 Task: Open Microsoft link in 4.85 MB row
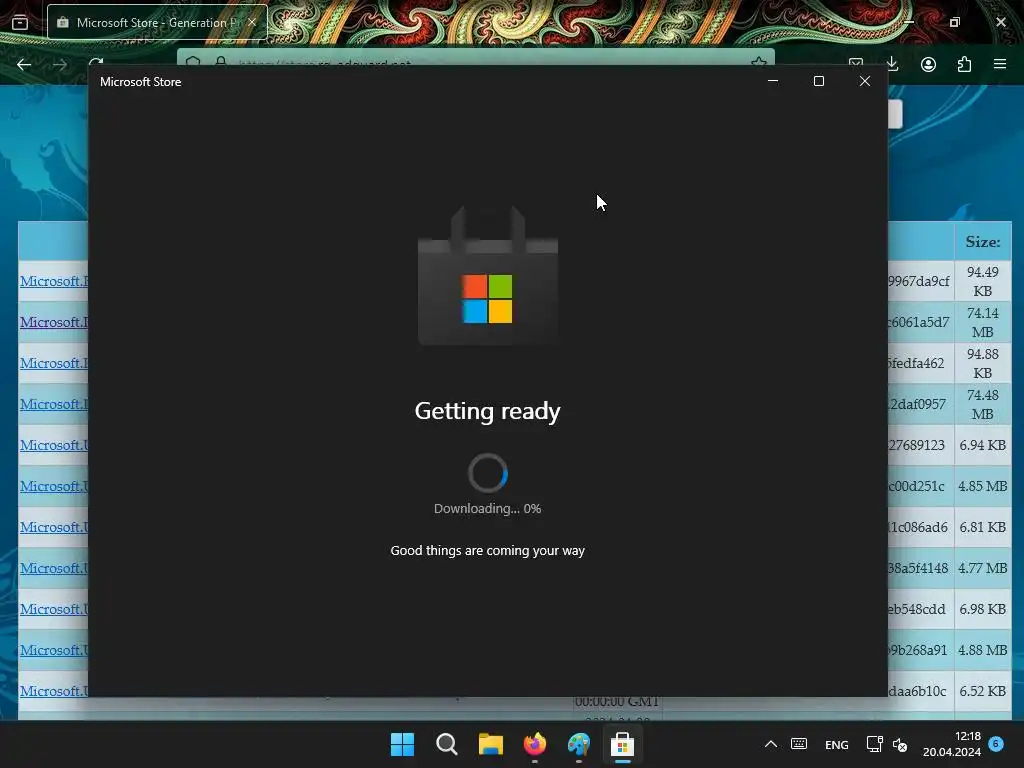[54, 486]
